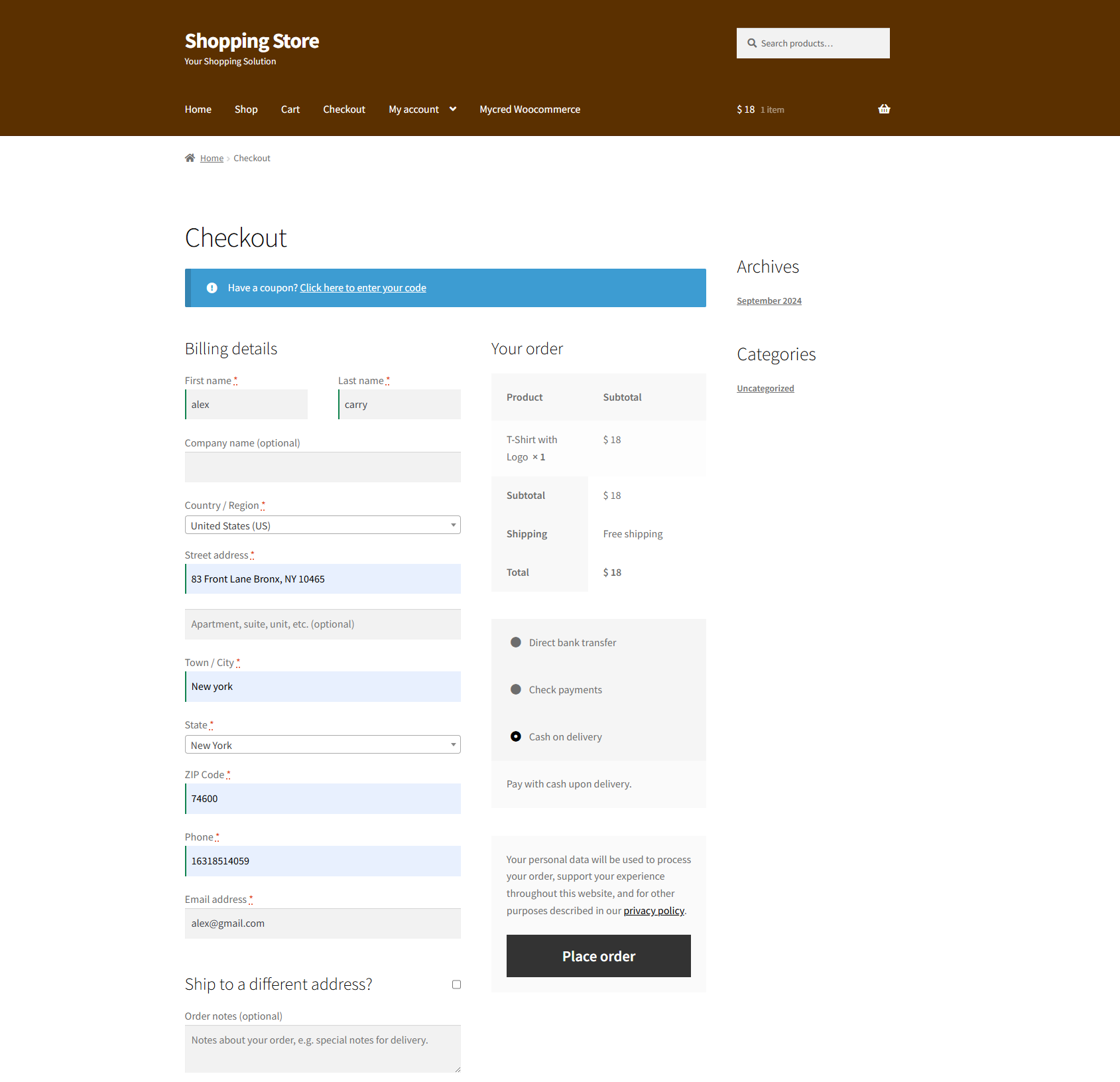Click the coupon code entry link

pos(363,288)
